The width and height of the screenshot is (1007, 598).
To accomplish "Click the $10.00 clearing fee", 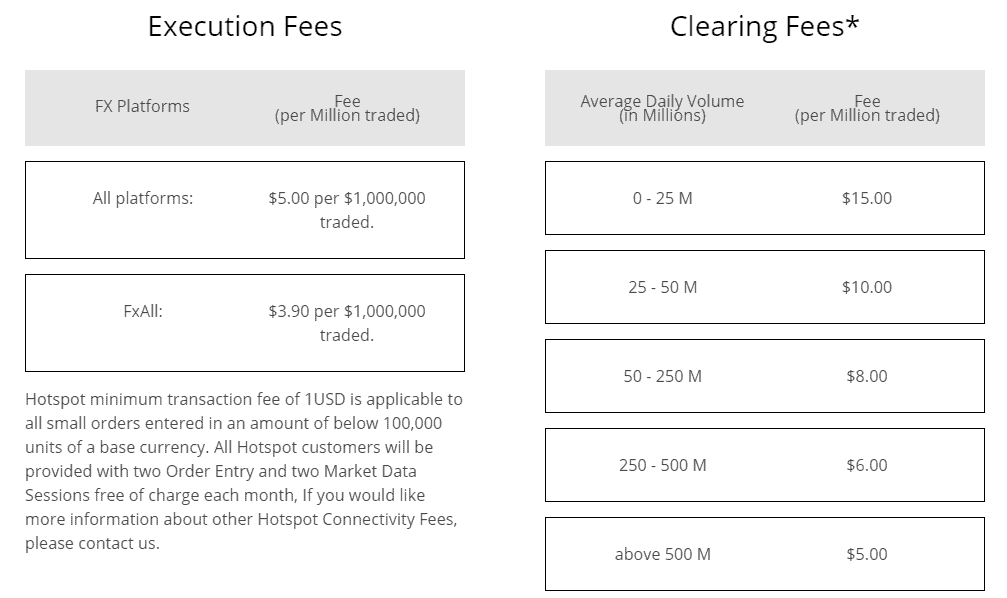I will tap(867, 287).
